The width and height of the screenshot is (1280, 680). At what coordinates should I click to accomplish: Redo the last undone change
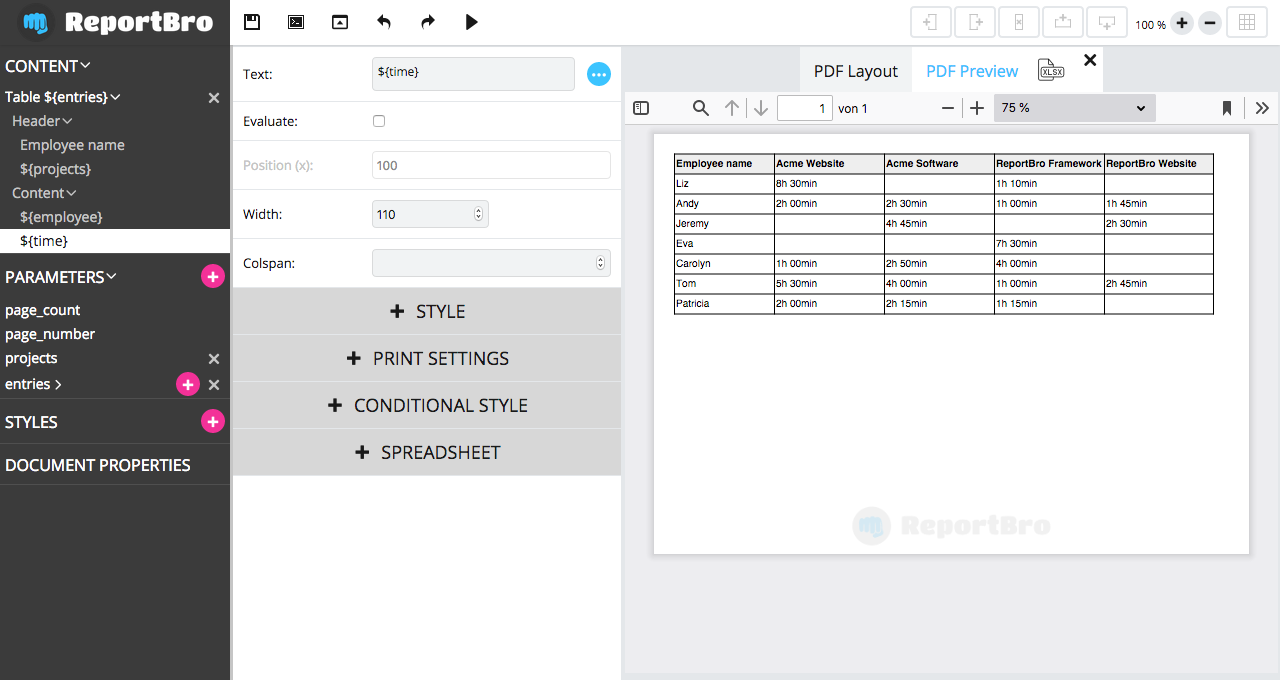(x=428, y=22)
